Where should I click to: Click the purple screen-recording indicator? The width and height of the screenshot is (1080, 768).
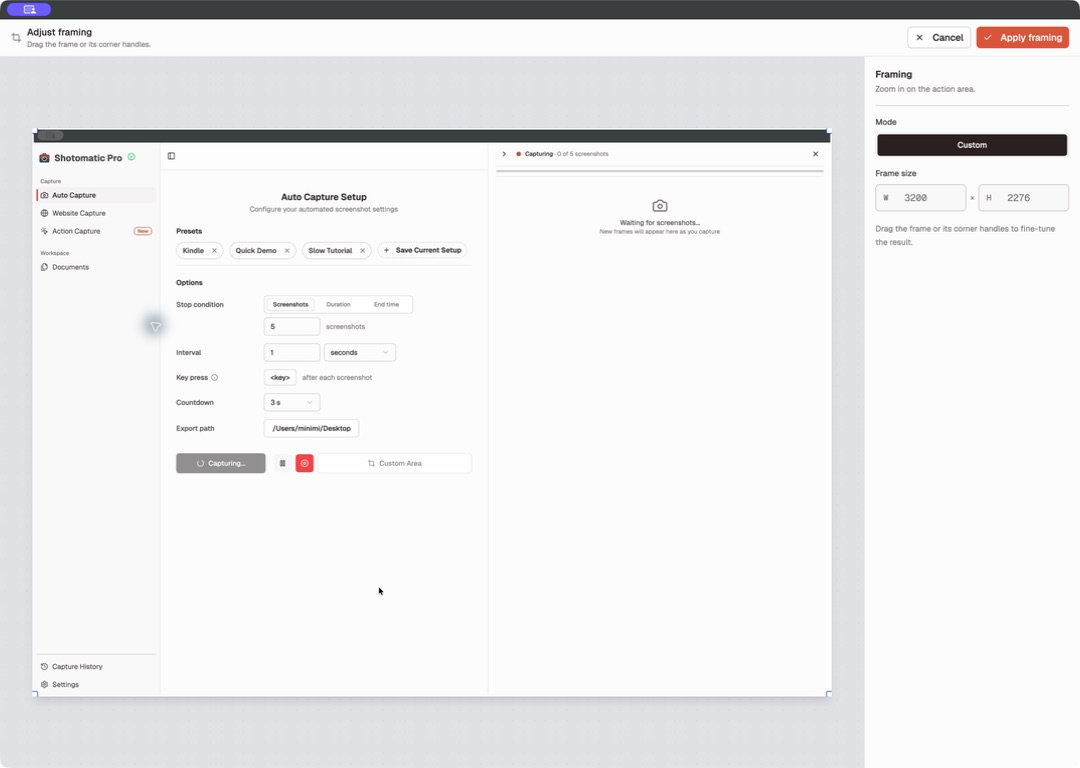coord(29,10)
